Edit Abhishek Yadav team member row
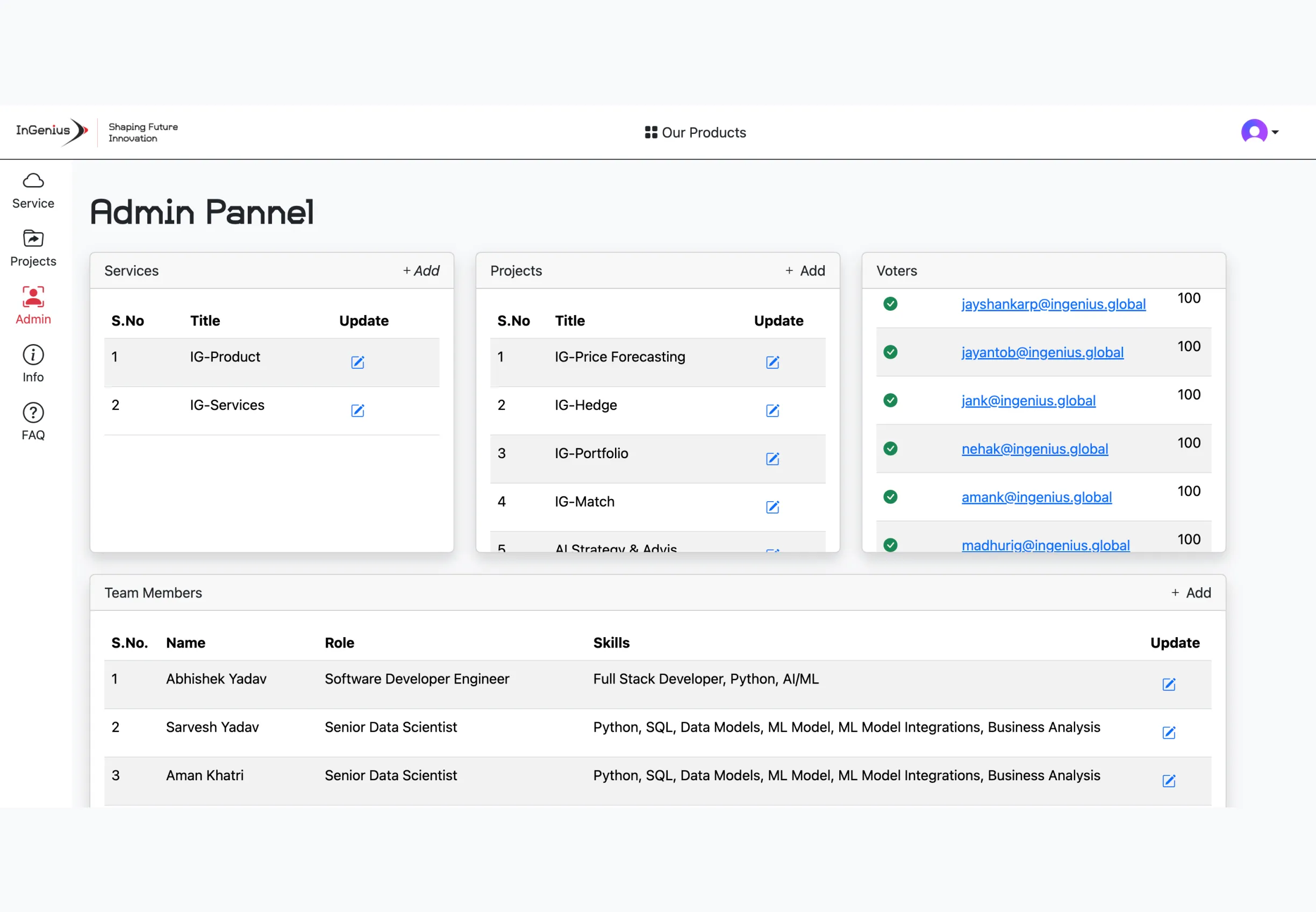Viewport: 1316px width, 912px height. 1169,684
